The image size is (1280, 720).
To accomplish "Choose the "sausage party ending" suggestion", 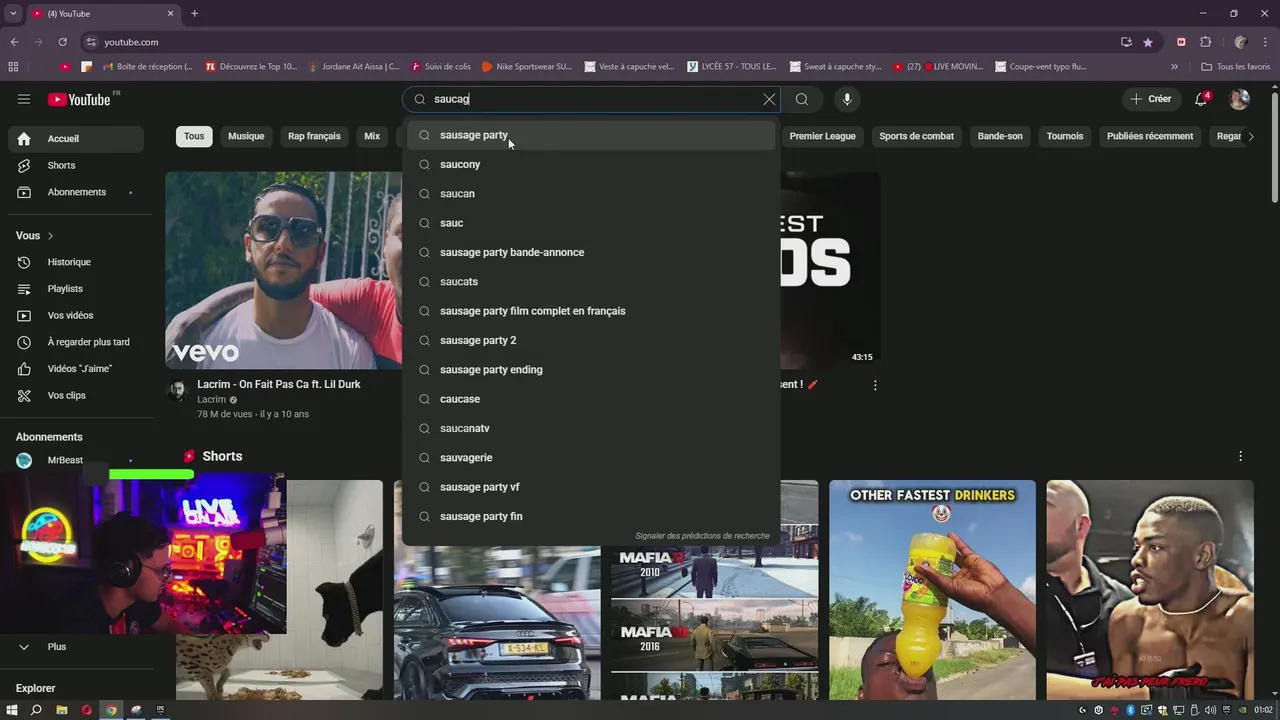I will point(591,370).
